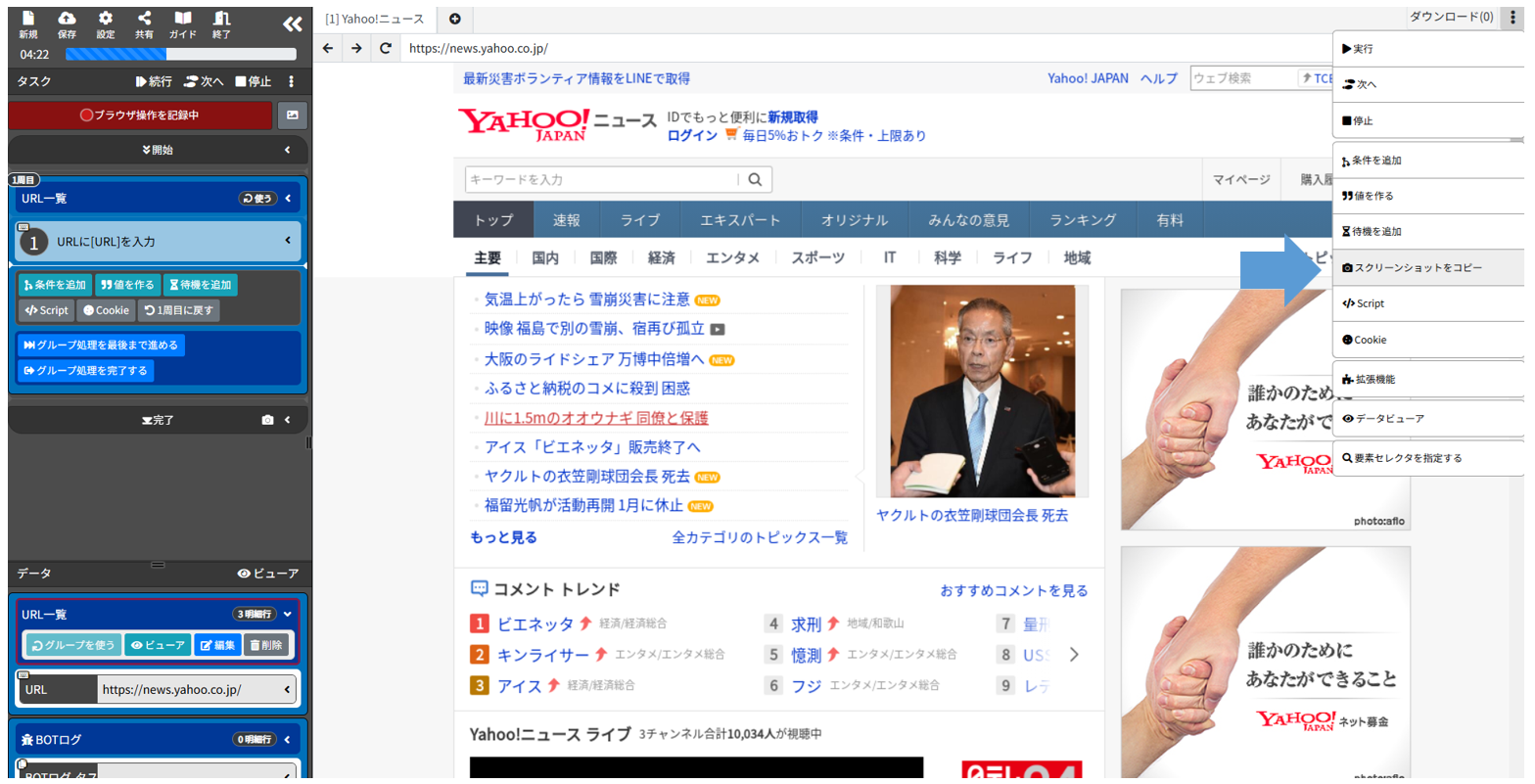Image resolution: width=1535 pixels, height=784 pixels.
Task: Click the image icon beside recording bar
Action: [292, 115]
